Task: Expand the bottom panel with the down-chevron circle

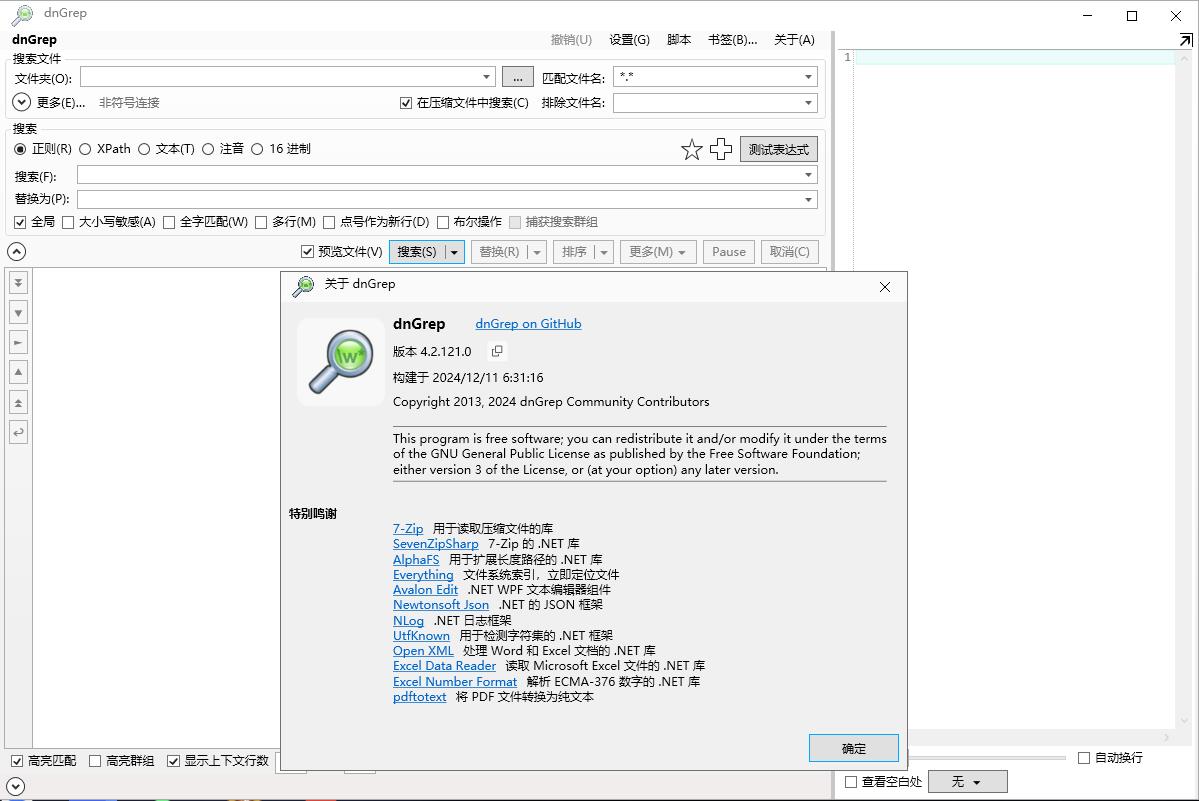Action: pos(15,786)
